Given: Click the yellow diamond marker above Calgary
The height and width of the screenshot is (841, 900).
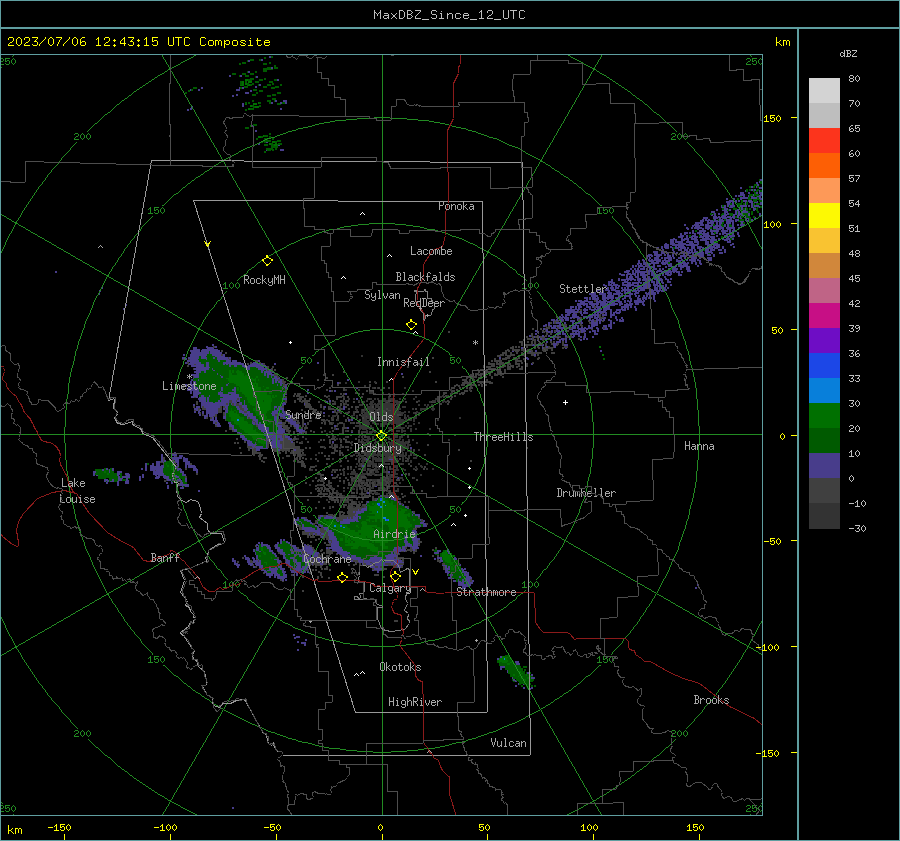Looking at the screenshot, I should click(x=395, y=576).
